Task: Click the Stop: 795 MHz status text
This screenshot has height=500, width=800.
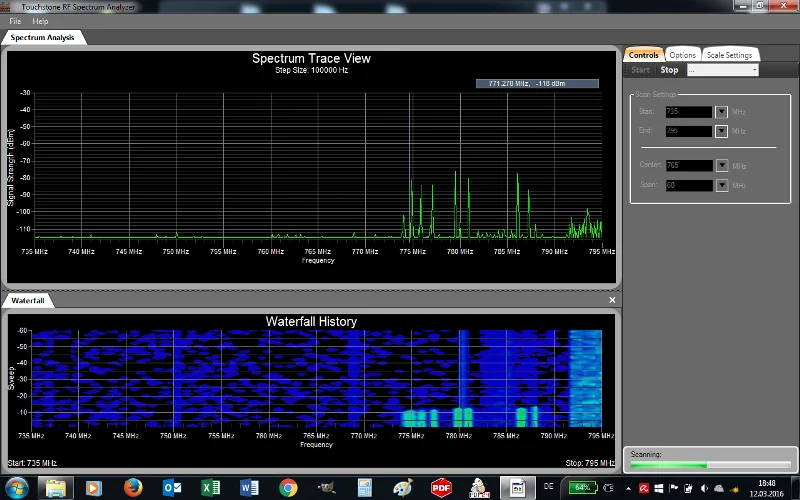Action: click(x=590, y=463)
